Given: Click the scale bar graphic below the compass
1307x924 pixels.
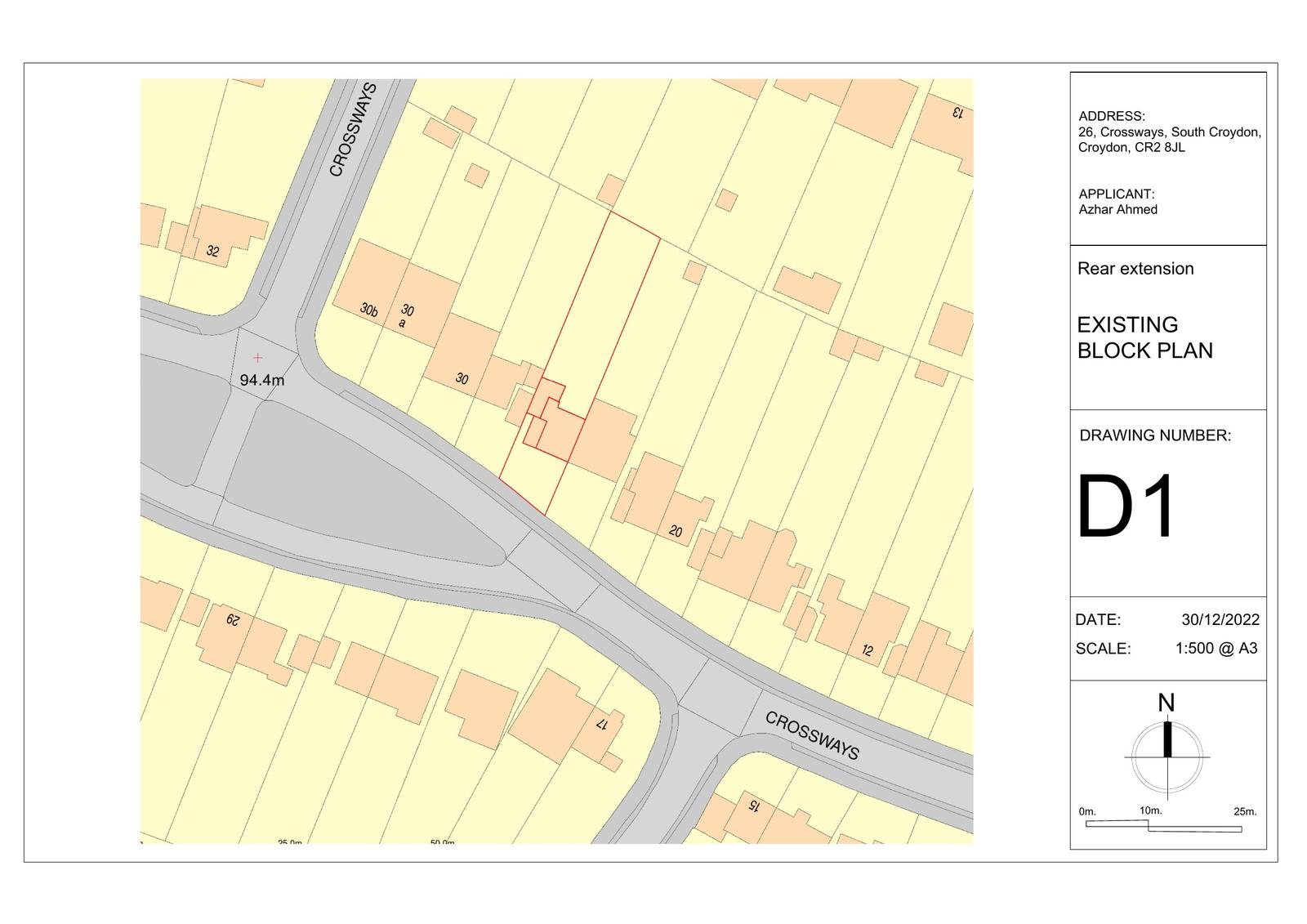Looking at the screenshot, I should click(1163, 826).
